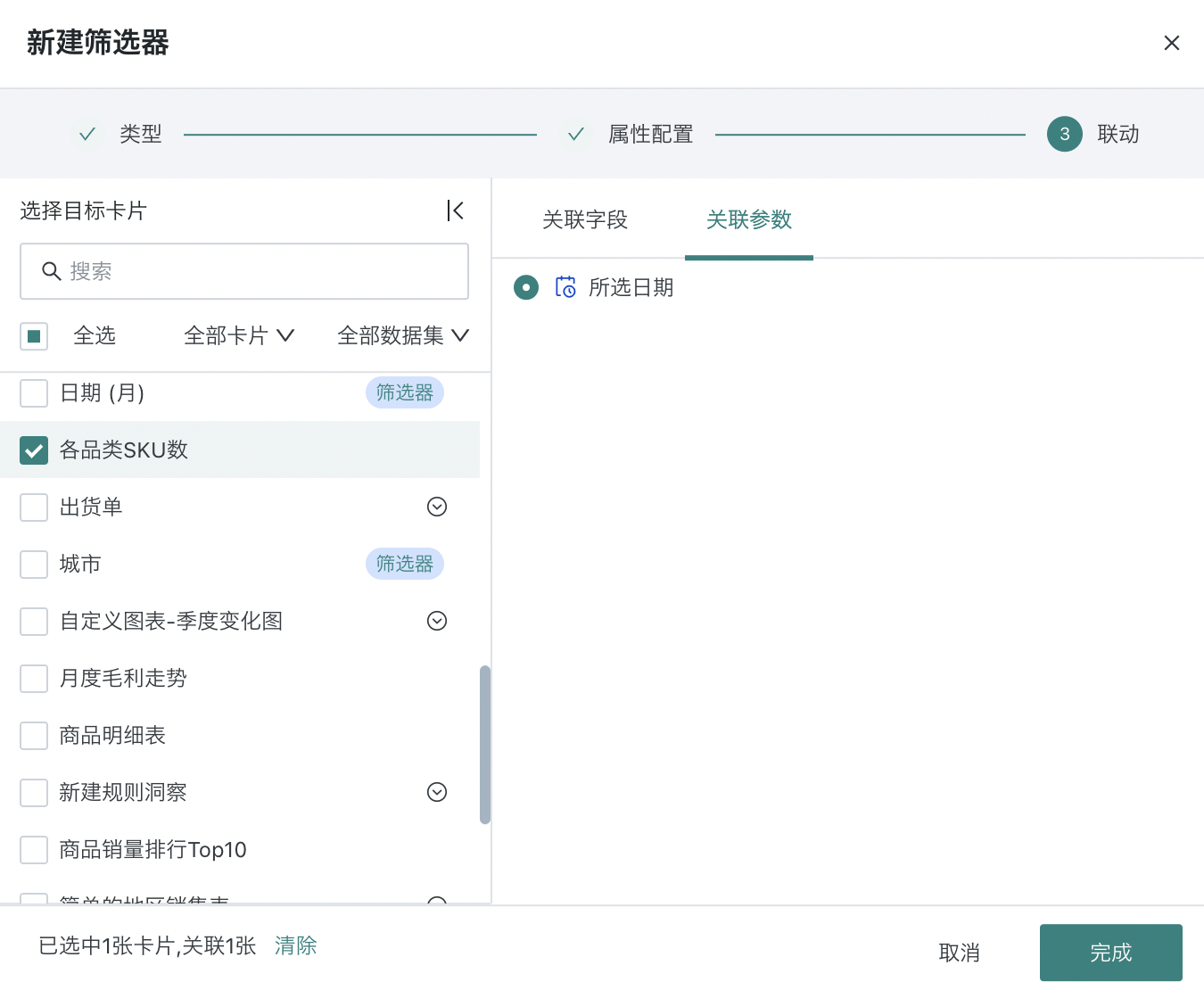Click the 完成 button
This screenshot has width=1204, height=990.
click(1111, 953)
